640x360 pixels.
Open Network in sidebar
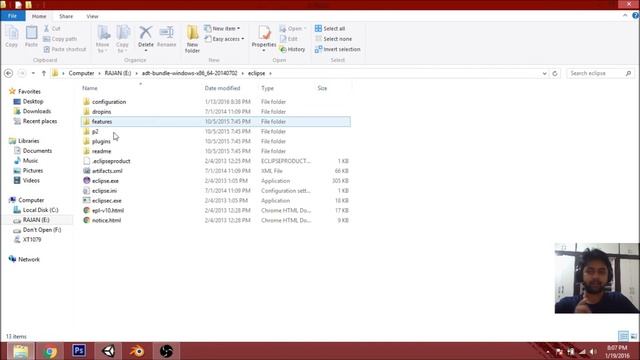point(24,259)
